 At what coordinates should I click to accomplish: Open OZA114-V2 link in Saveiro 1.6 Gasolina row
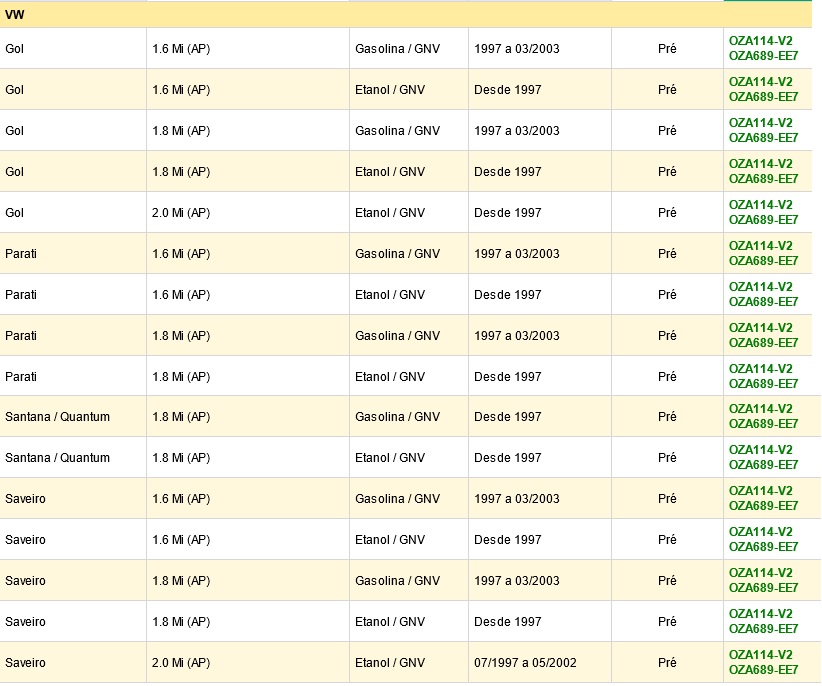point(760,491)
